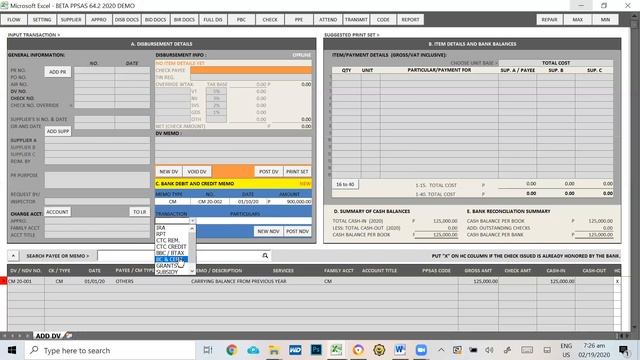Click the 16 to 40 items button
This screenshot has width=640, height=360.
tap(345, 184)
